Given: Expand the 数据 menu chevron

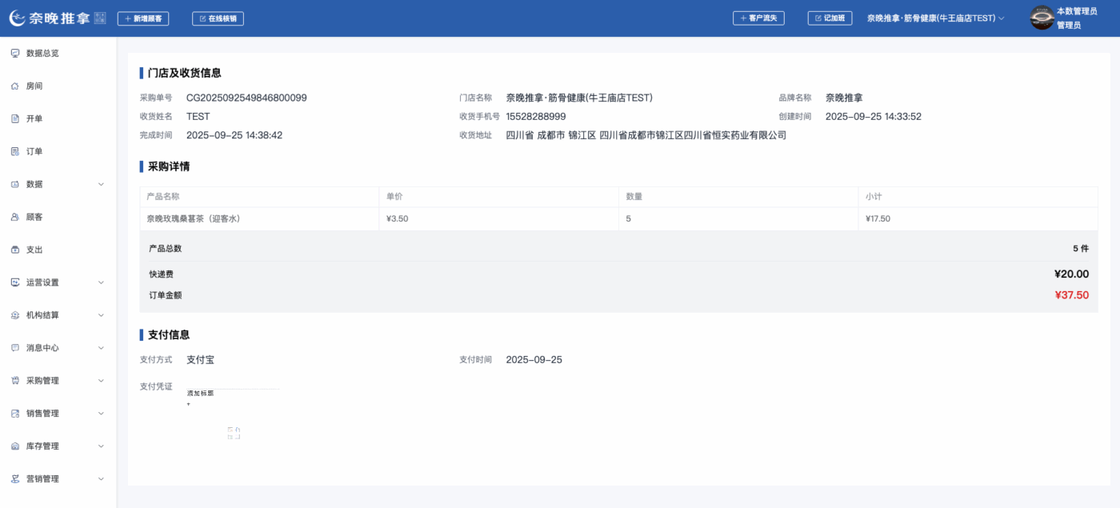Looking at the screenshot, I should coord(101,184).
